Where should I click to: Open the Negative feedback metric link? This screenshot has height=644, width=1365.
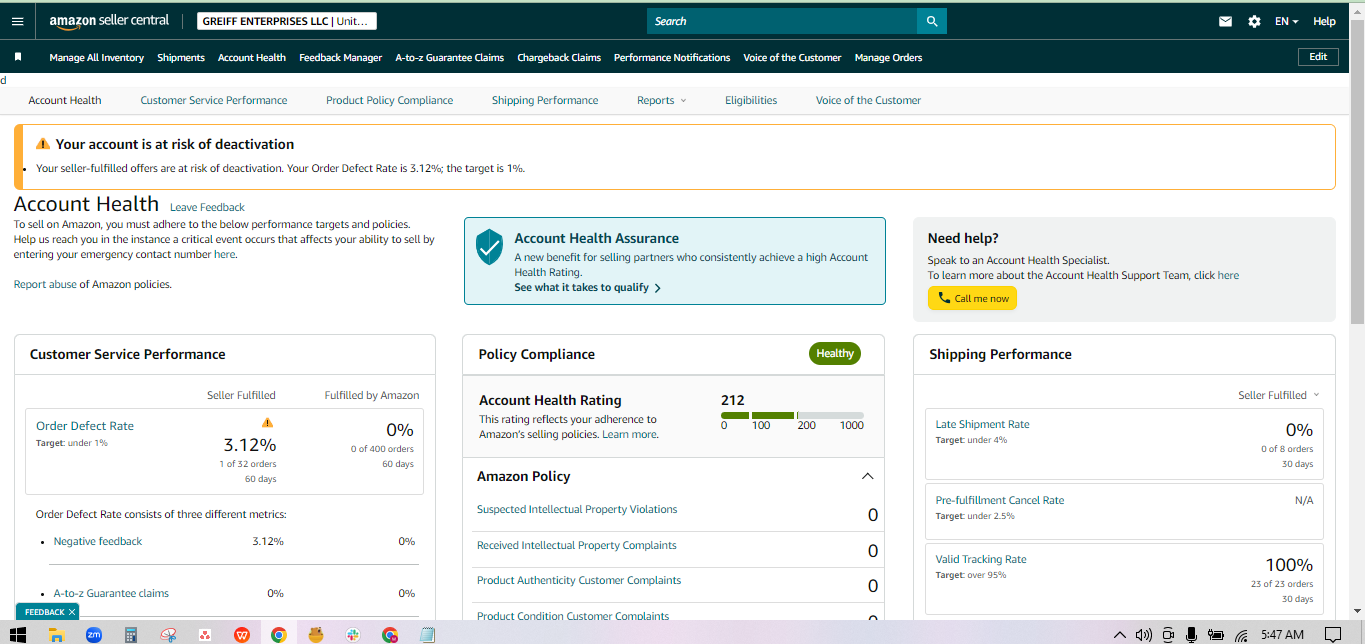click(98, 541)
